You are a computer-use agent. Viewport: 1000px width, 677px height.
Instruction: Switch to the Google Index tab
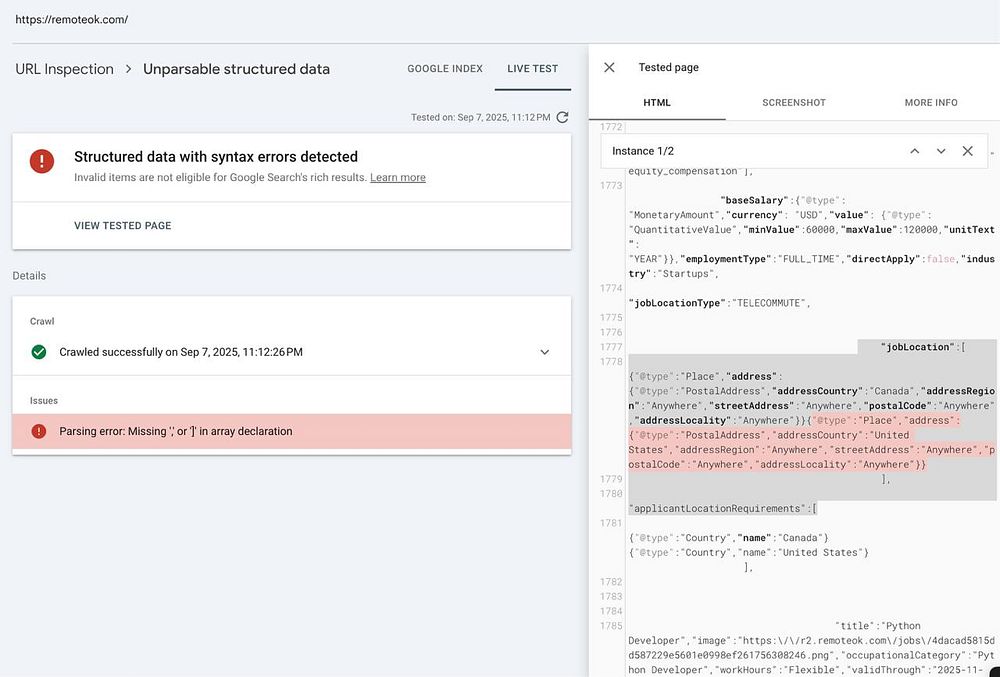(445, 69)
